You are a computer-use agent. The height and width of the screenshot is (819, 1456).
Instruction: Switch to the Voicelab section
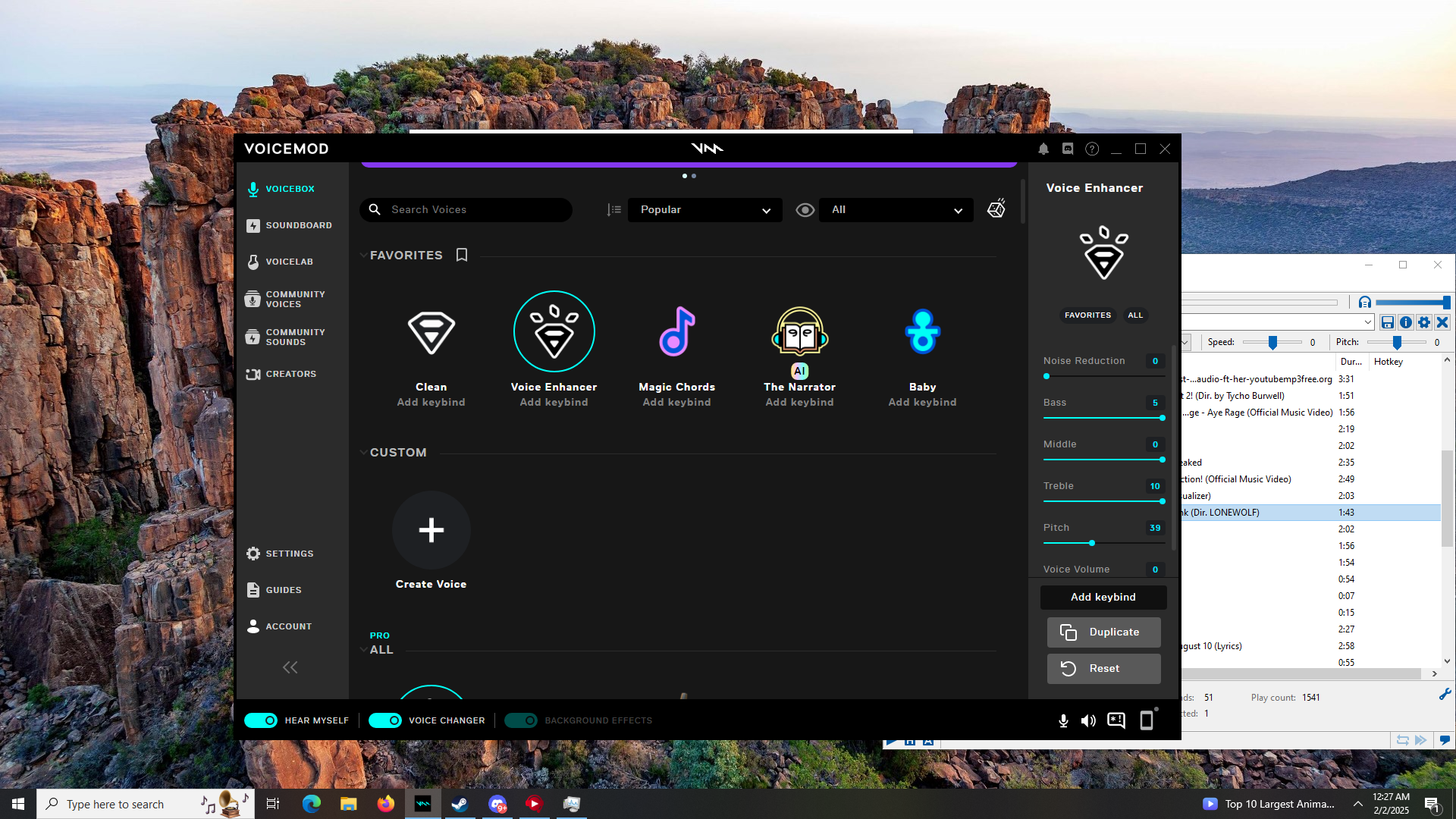click(288, 262)
